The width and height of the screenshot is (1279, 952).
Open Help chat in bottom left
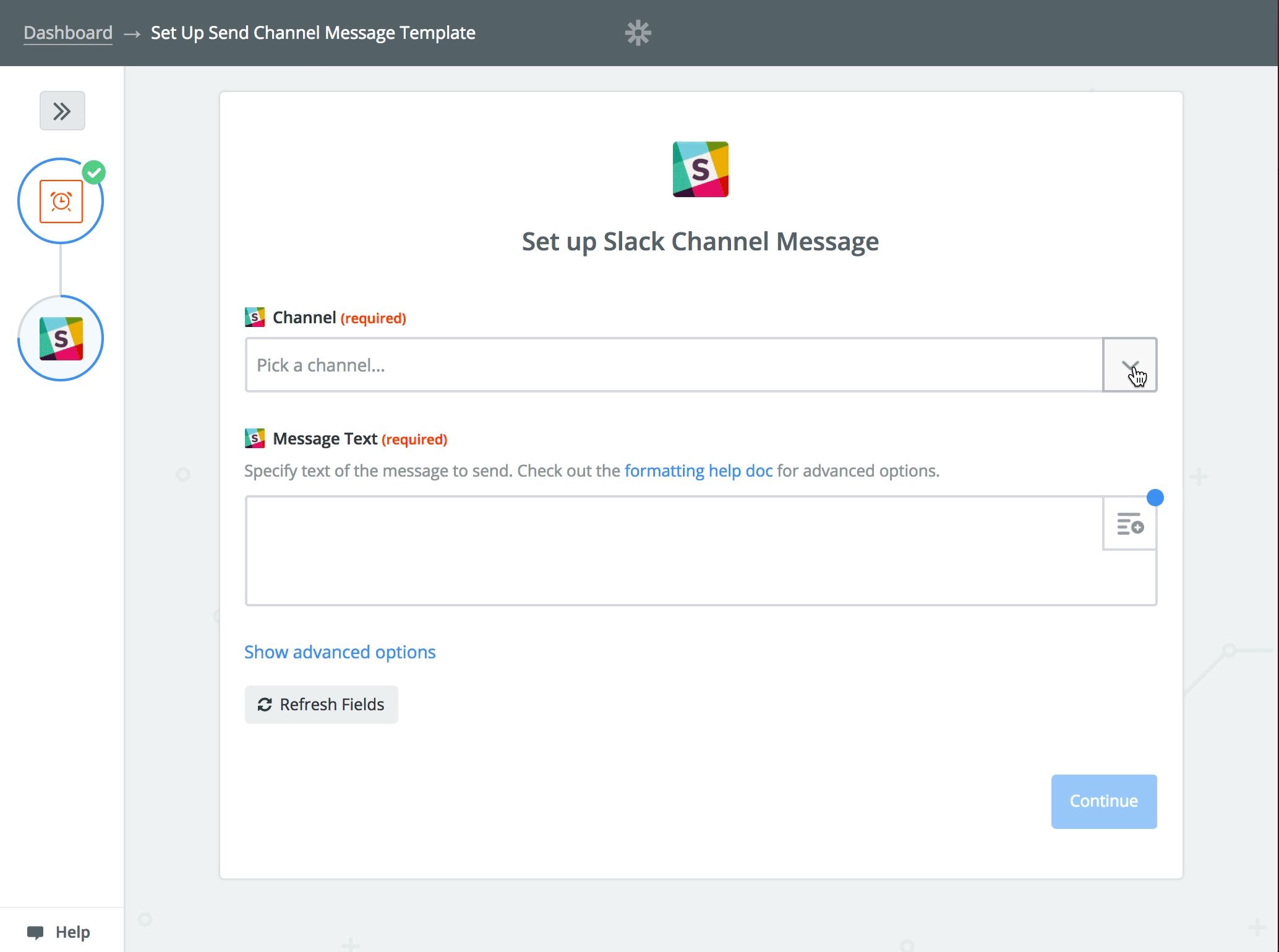pos(59,932)
